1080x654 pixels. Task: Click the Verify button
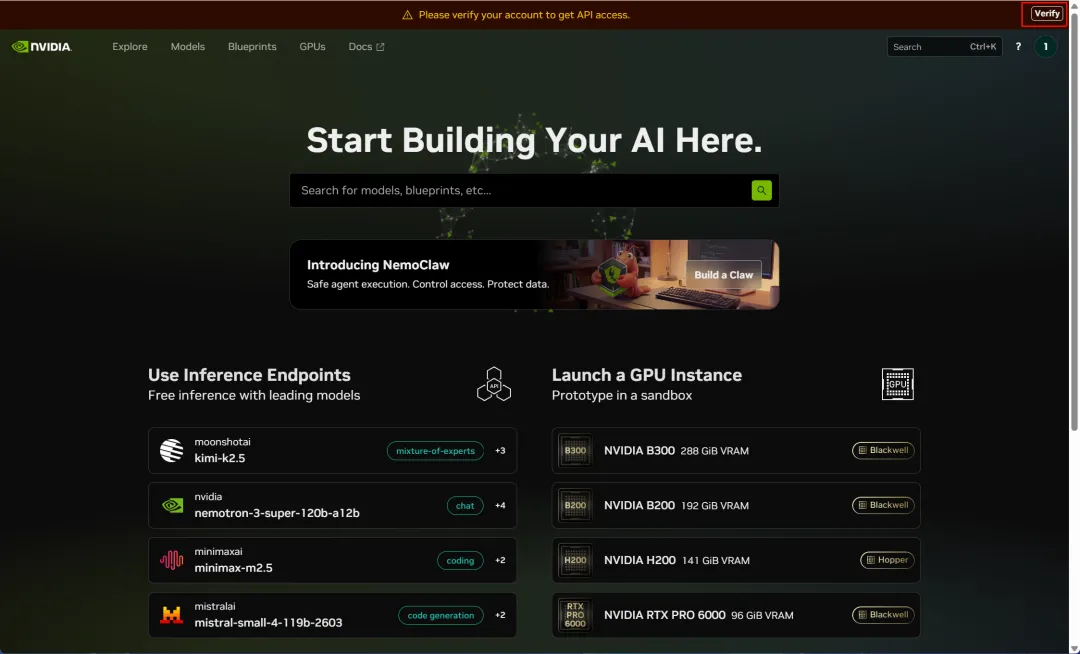[1046, 14]
